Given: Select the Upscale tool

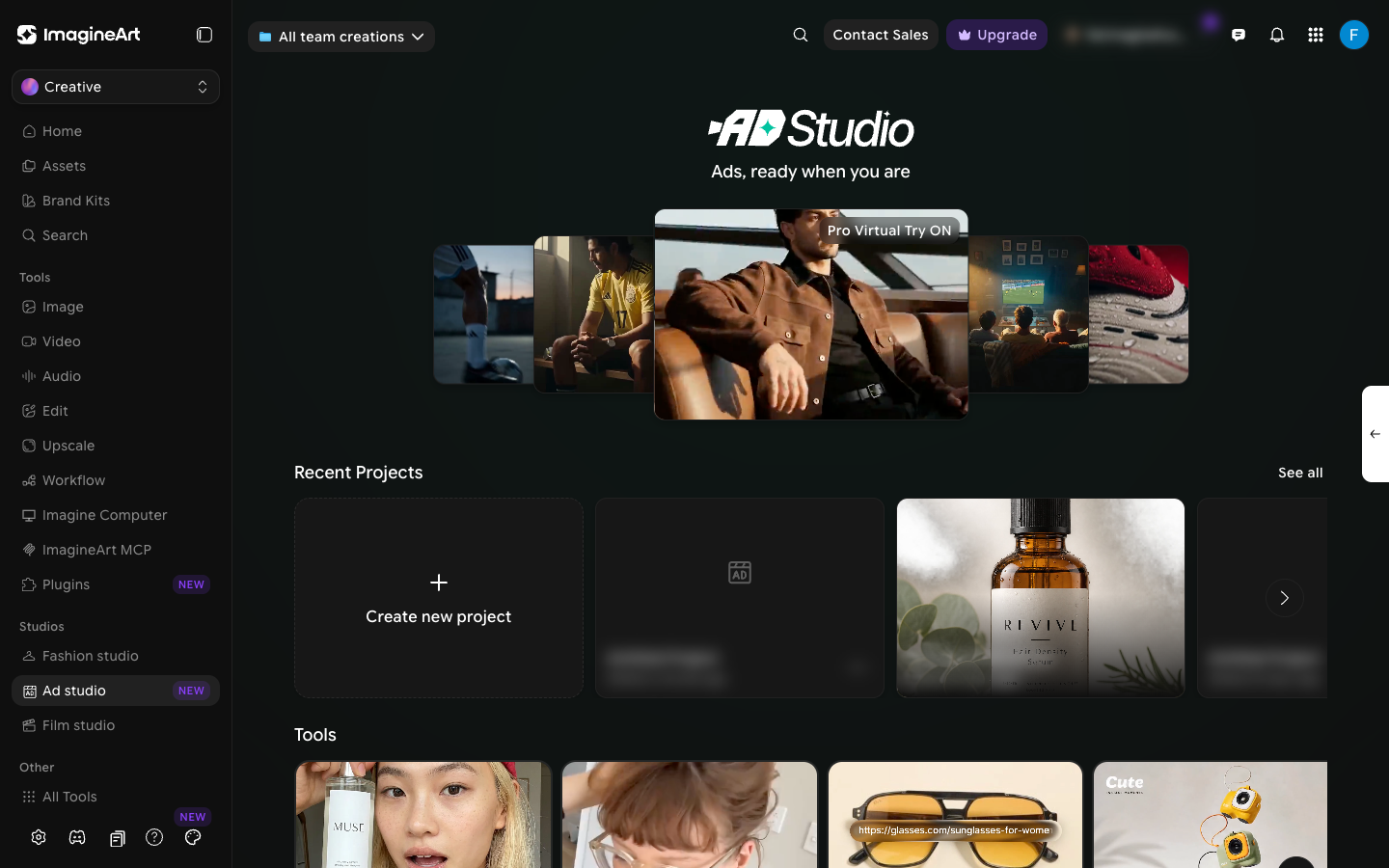Looking at the screenshot, I should click(116, 446).
